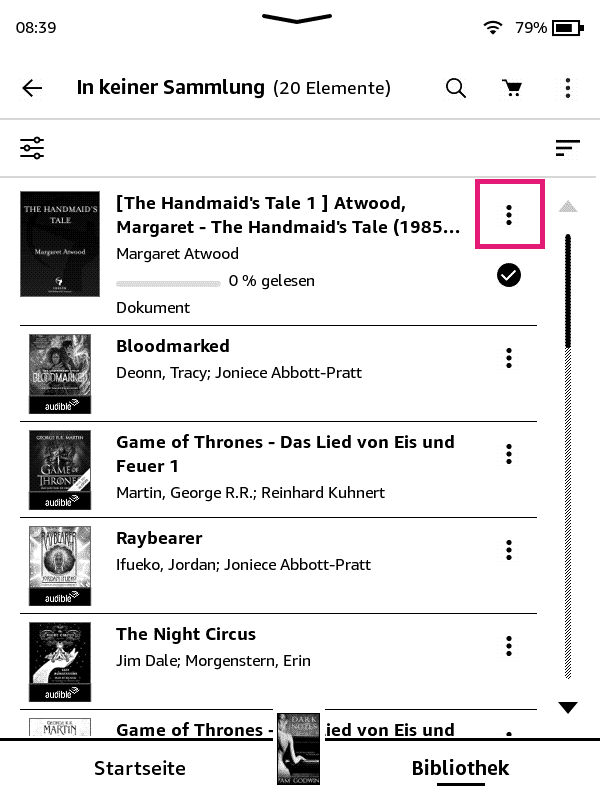Viewport: 600px width, 800px height.
Task: Open the three-dot menu for The Night Circus
Action: pos(509,646)
